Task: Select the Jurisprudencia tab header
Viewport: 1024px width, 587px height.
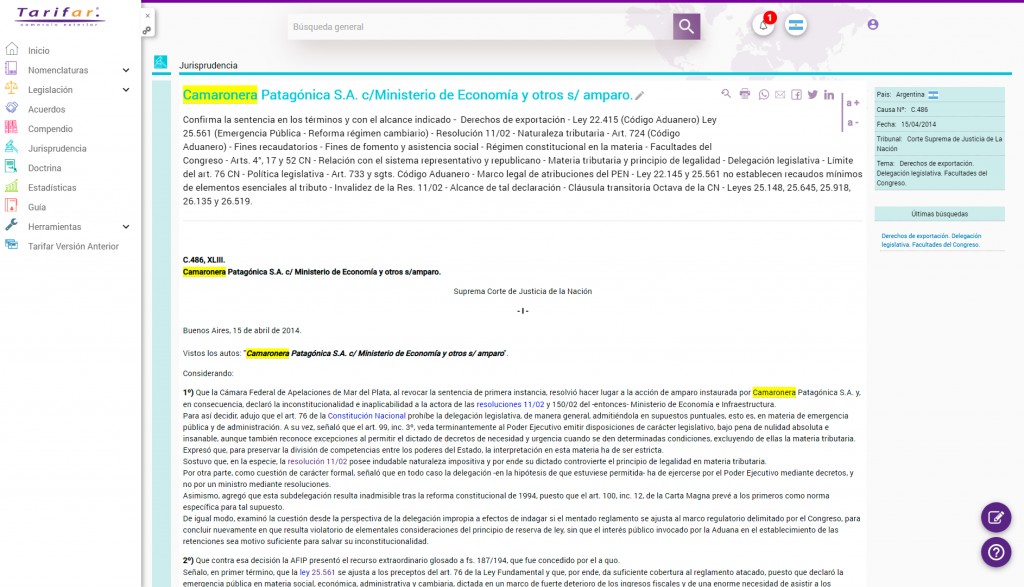Action: [x=208, y=65]
